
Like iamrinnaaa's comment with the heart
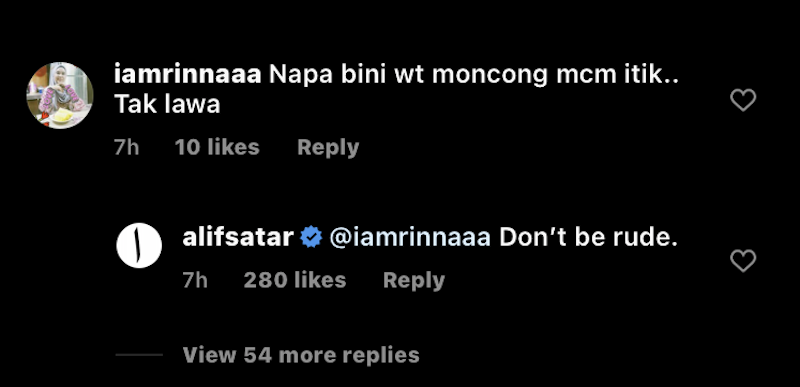[743, 100]
